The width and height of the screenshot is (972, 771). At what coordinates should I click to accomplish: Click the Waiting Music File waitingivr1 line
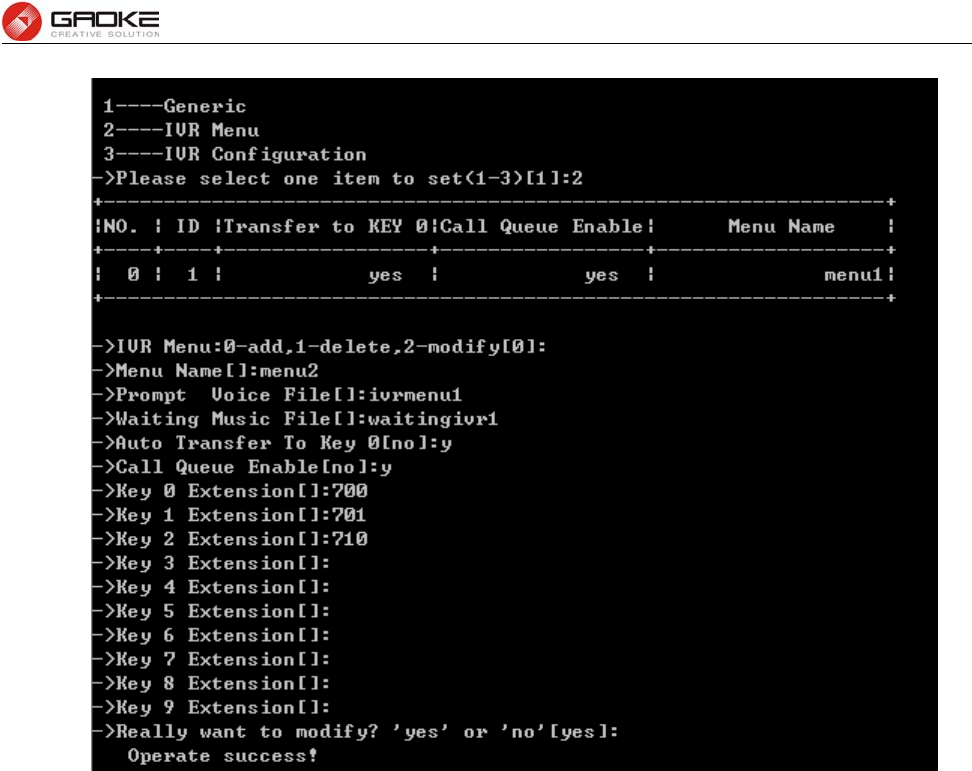(296, 419)
